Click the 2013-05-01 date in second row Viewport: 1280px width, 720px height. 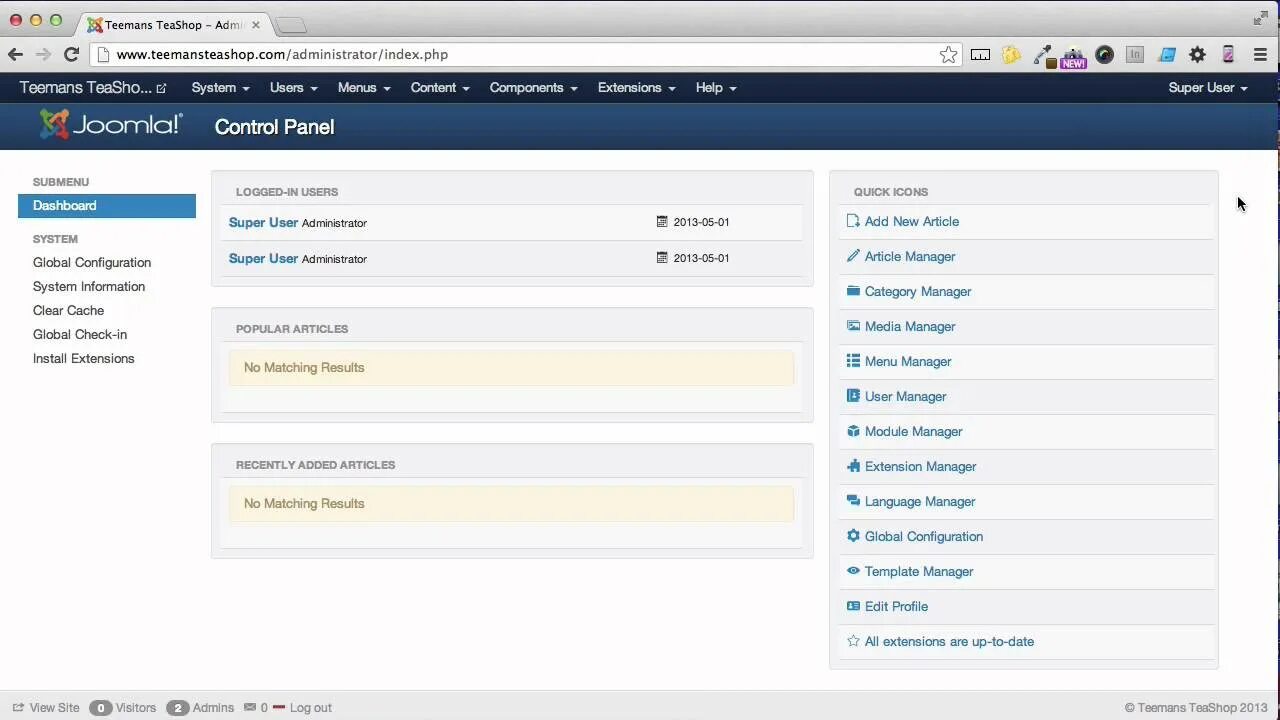click(x=701, y=258)
